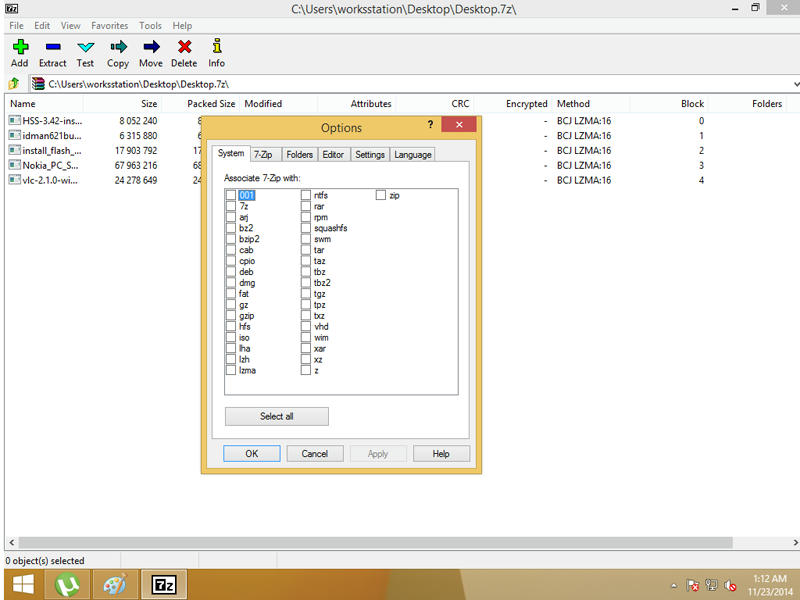Open Paint from the taskbar
This screenshot has height=600, width=800.
(x=115, y=585)
